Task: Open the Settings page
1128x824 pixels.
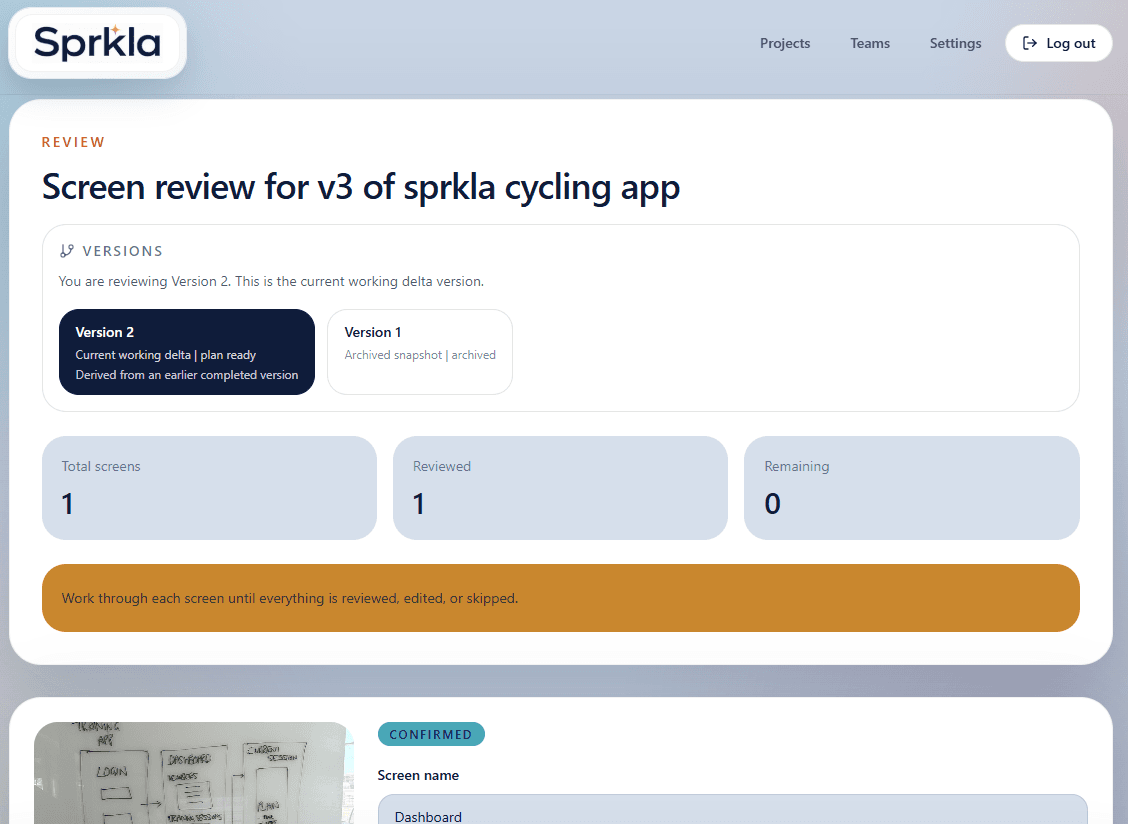Action: point(955,43)
